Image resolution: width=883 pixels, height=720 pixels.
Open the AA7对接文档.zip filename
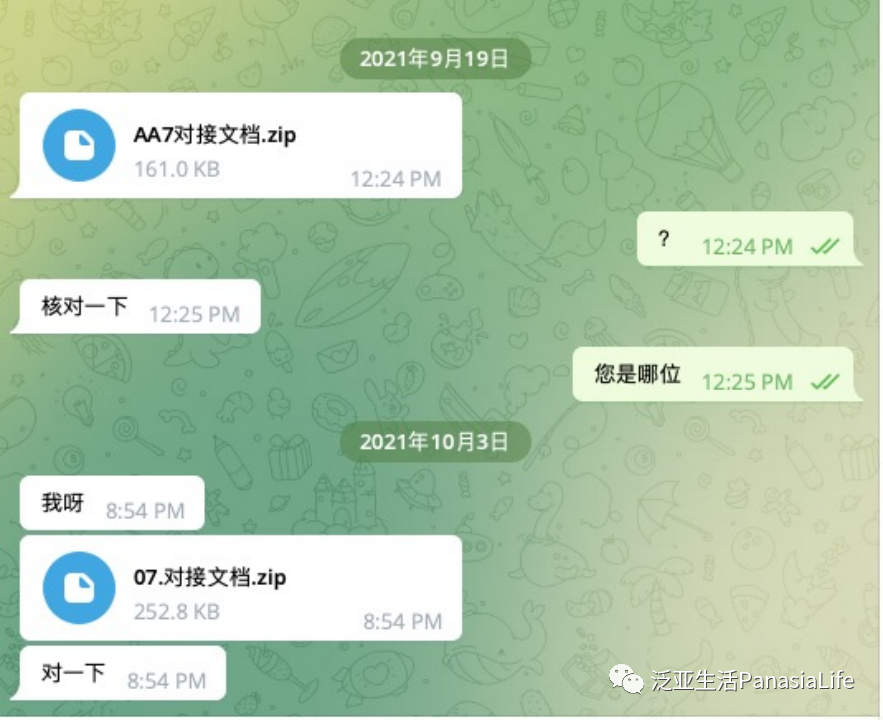click(215, 135)
